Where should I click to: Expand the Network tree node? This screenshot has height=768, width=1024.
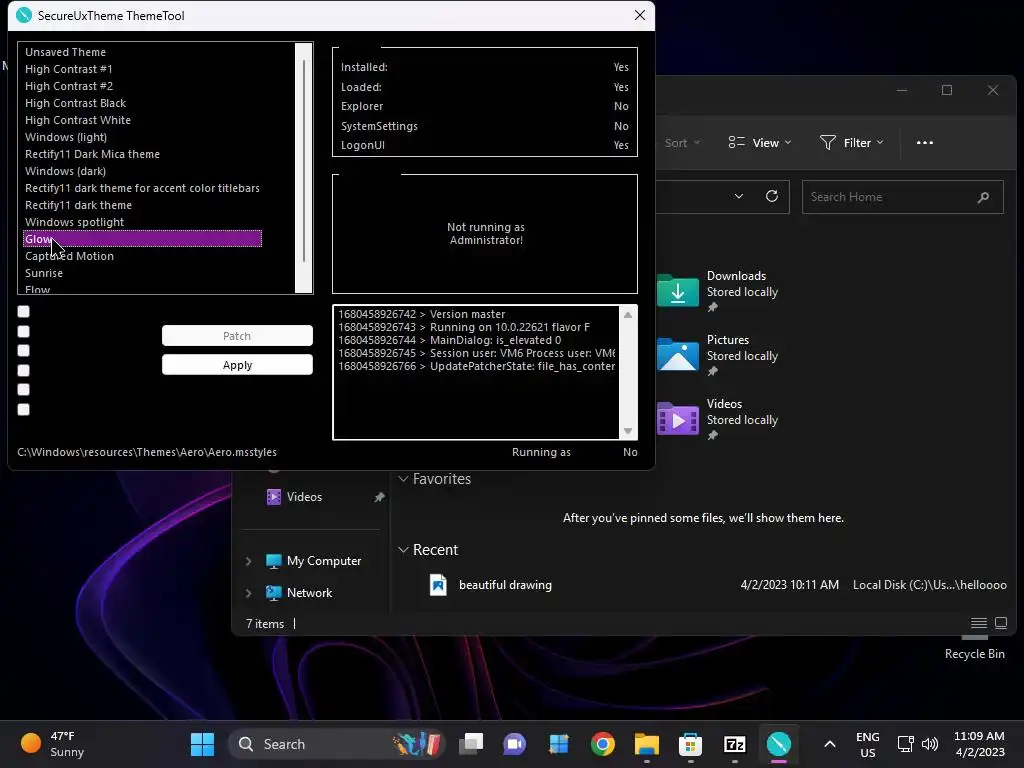248,593
